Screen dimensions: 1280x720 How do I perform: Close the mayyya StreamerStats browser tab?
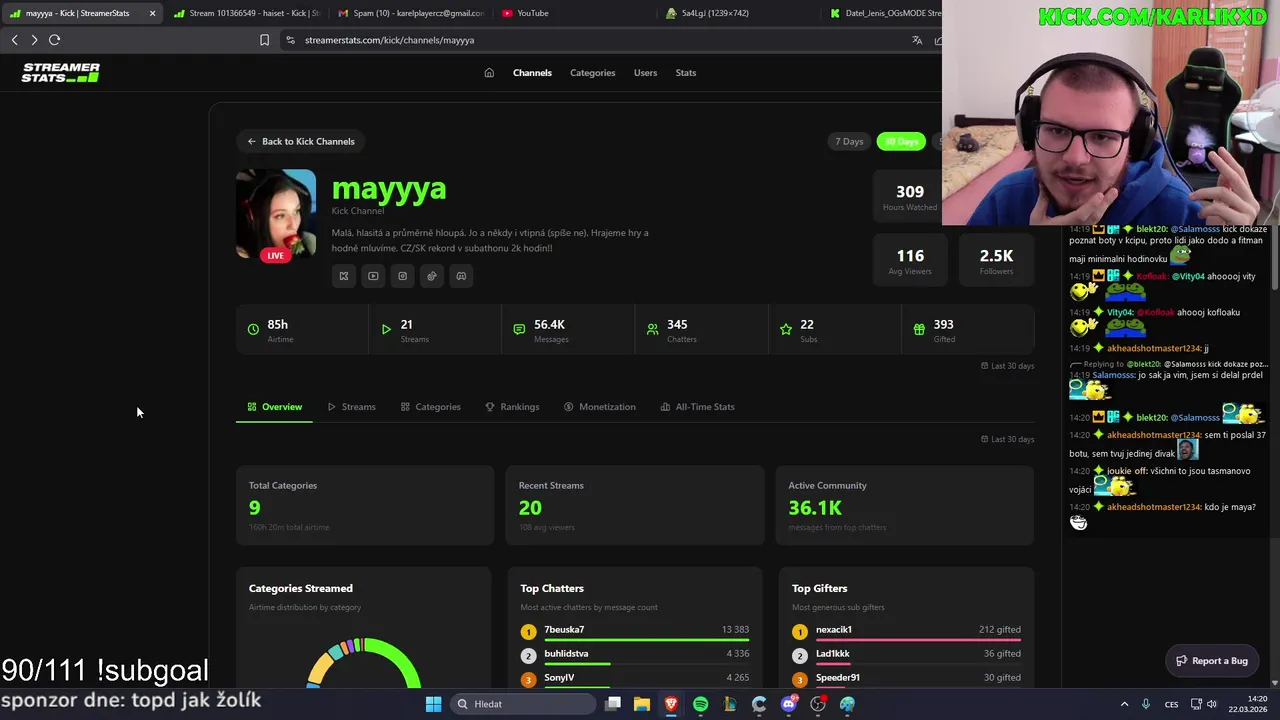pyautogui.click(x=152, y=13)
